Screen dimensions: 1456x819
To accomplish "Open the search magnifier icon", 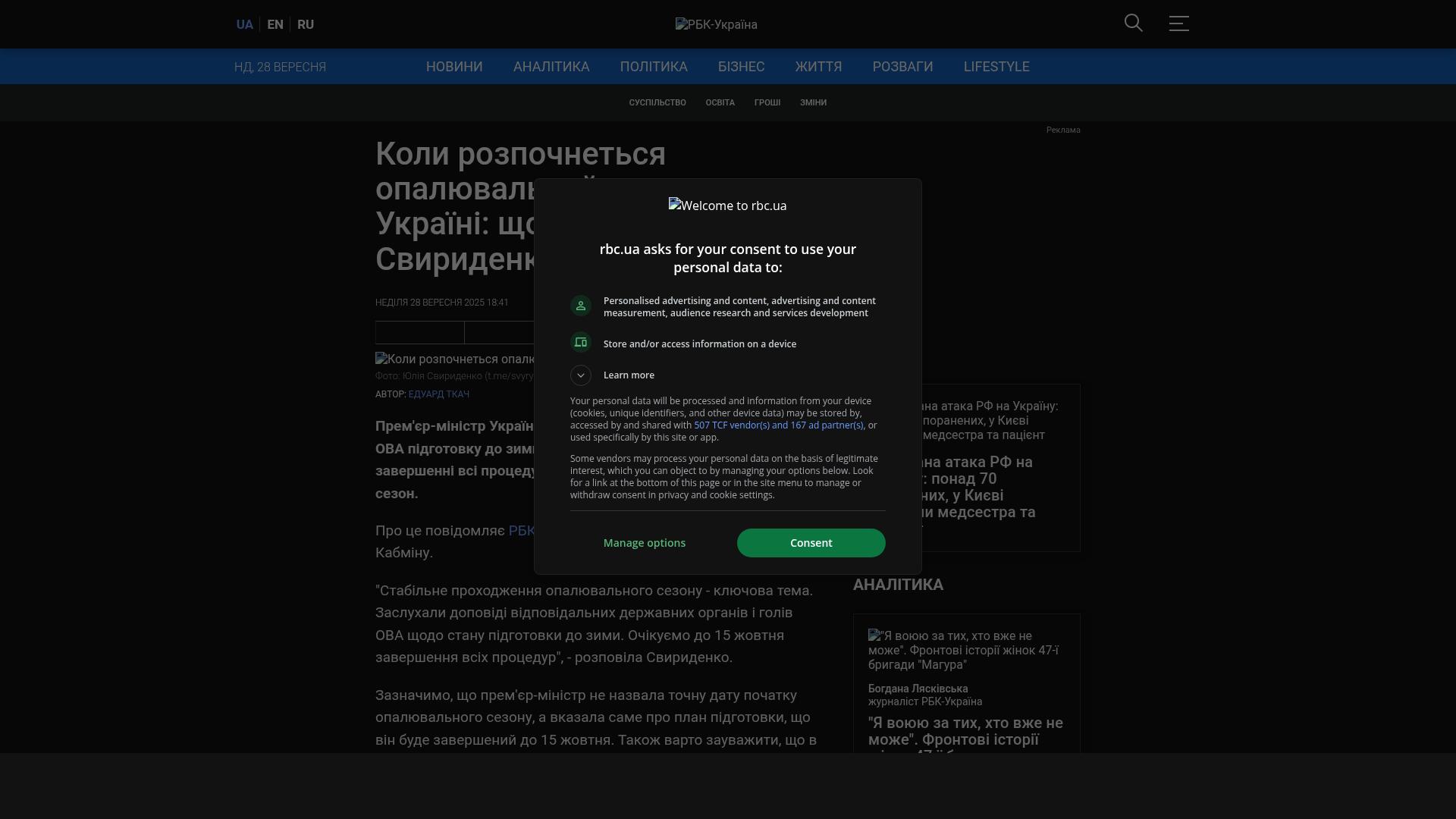I will click(x=1133, y=24).
